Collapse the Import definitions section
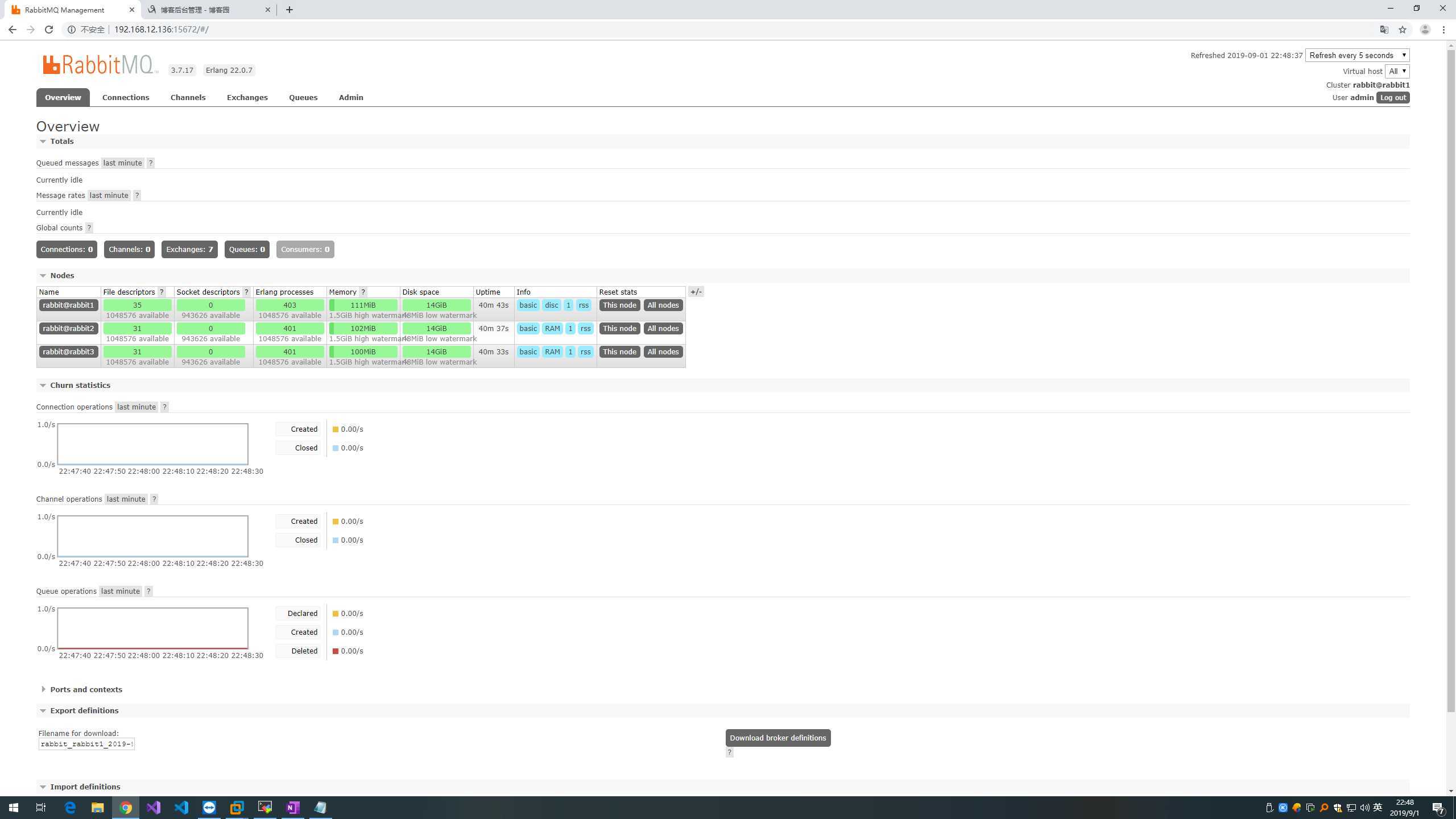 tap(80, 787)
